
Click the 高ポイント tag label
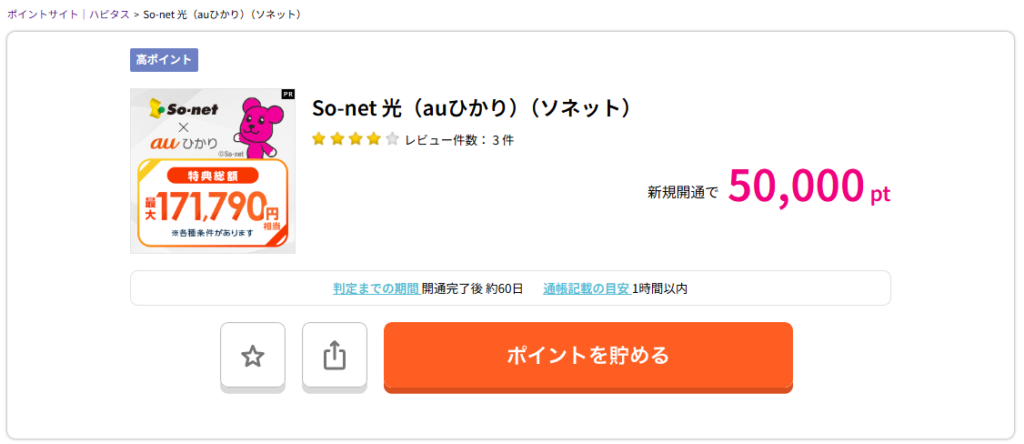[x=164, y=60]
